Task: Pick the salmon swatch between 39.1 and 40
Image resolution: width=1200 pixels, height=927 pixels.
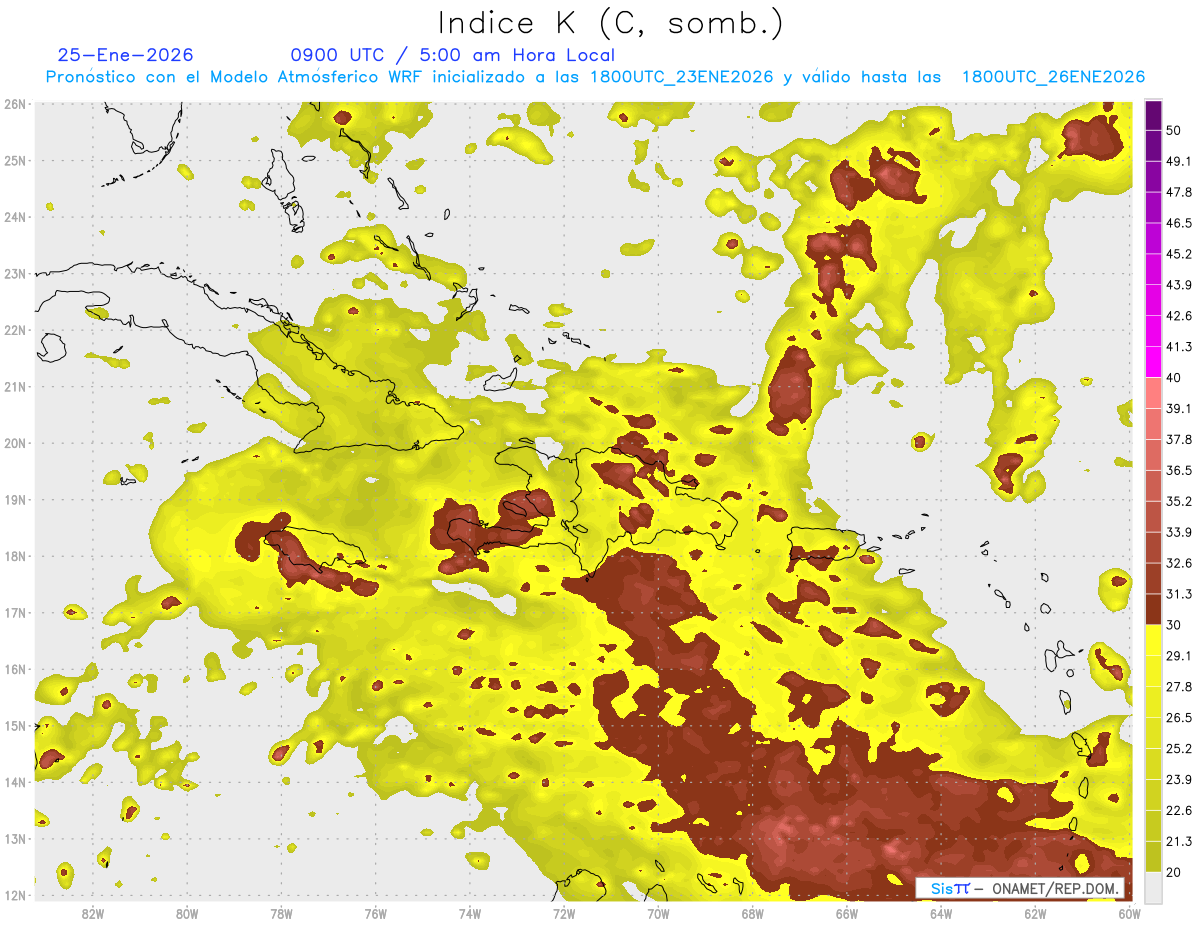Action: 1153,393
